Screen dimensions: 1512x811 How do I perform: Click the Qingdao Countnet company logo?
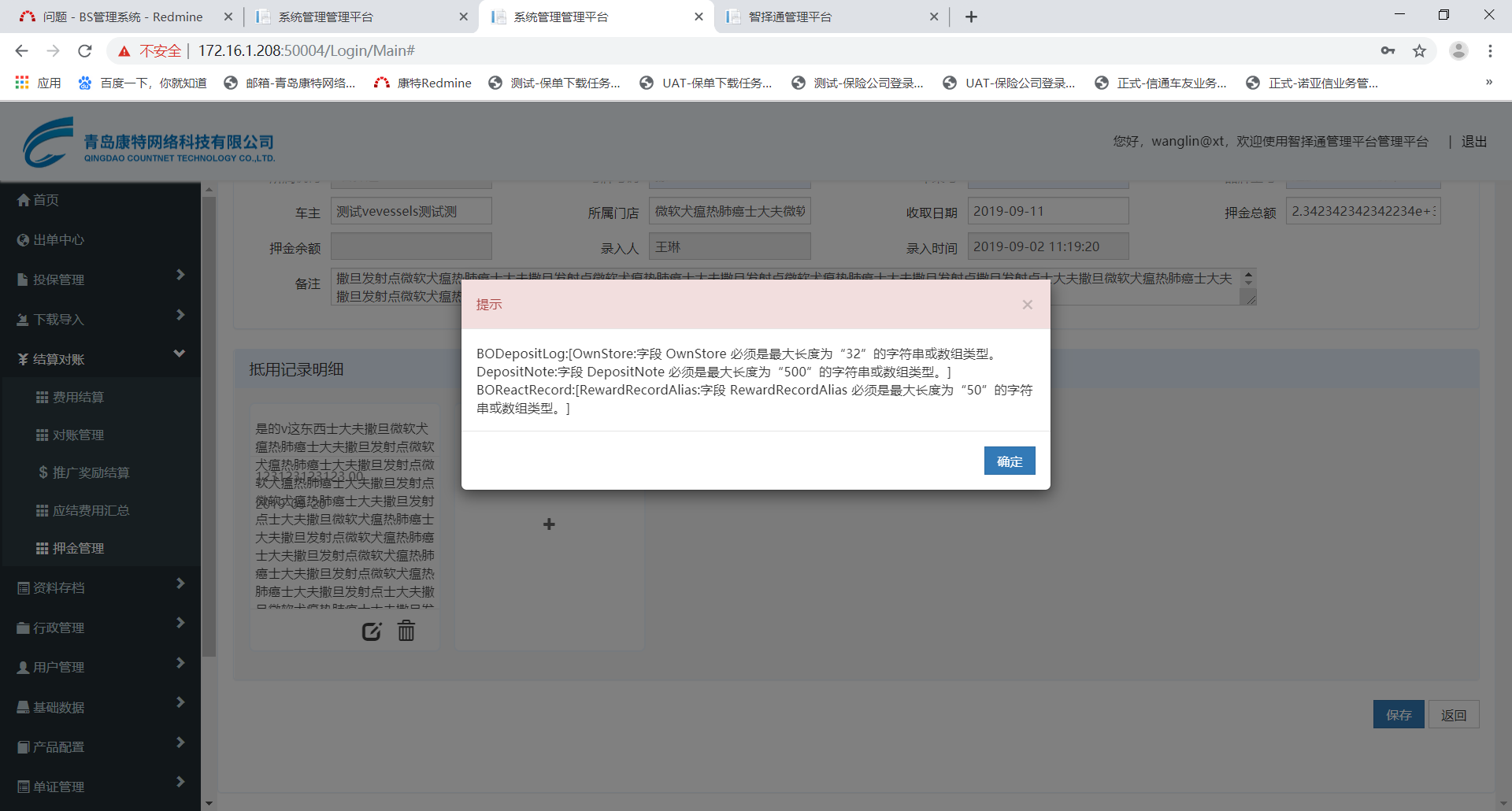coord(149,142)
